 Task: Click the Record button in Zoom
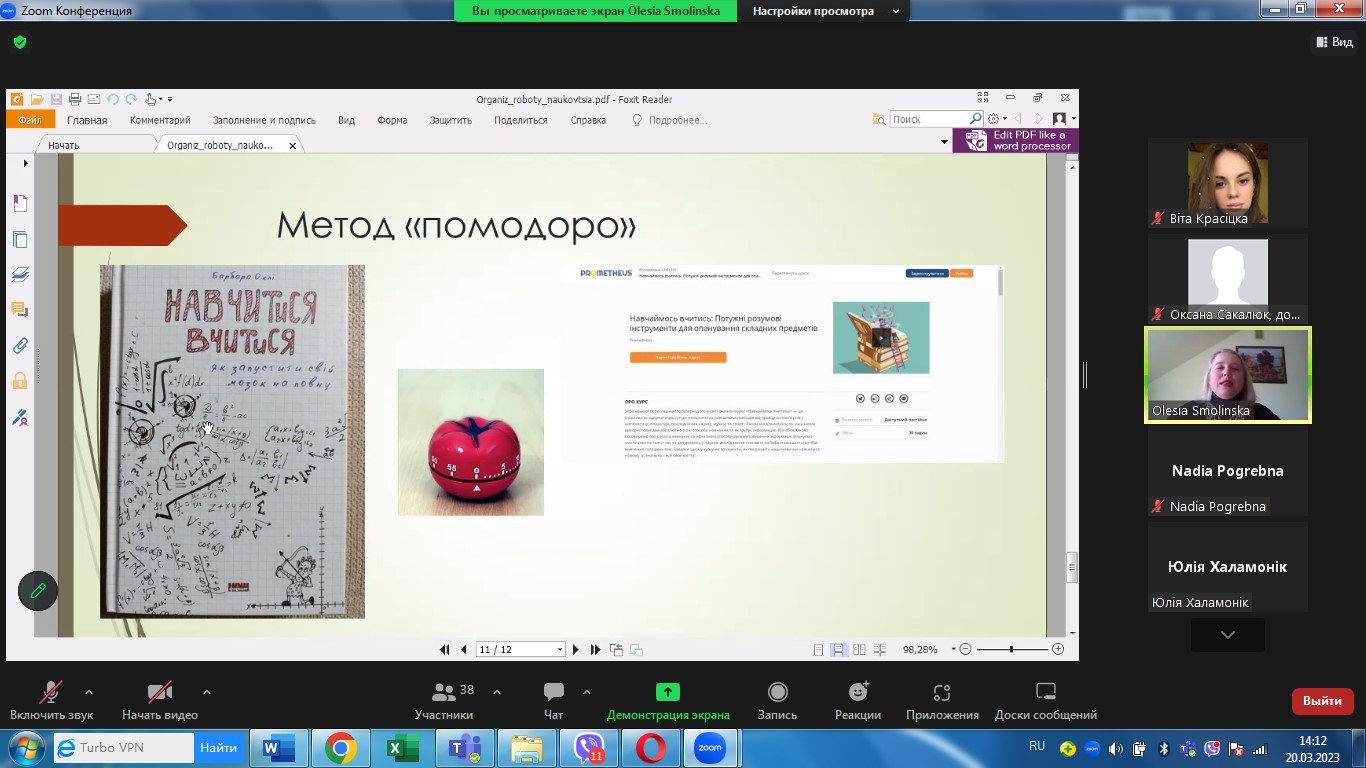tap(777, 700)
